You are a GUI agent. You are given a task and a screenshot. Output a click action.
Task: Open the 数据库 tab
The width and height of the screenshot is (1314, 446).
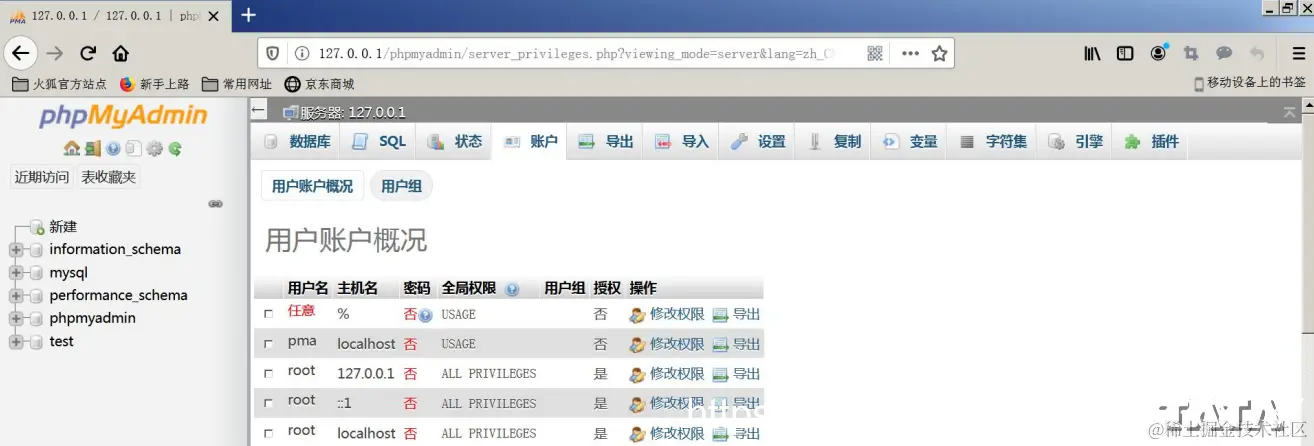296,142
